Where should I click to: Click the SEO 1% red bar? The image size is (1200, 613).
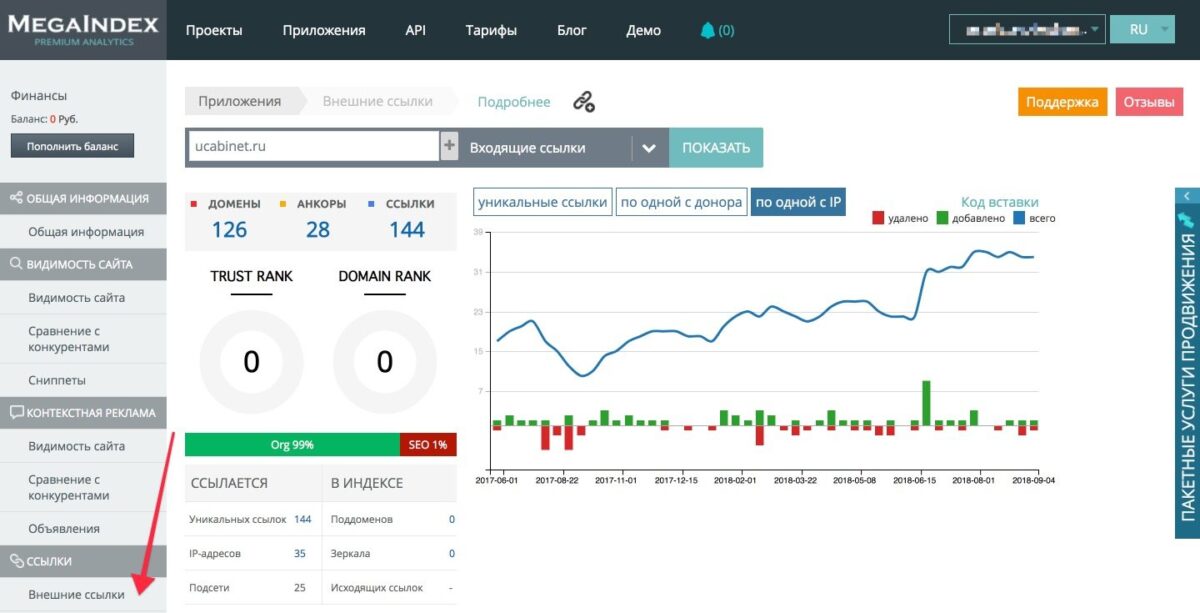[x=428, y=444]
